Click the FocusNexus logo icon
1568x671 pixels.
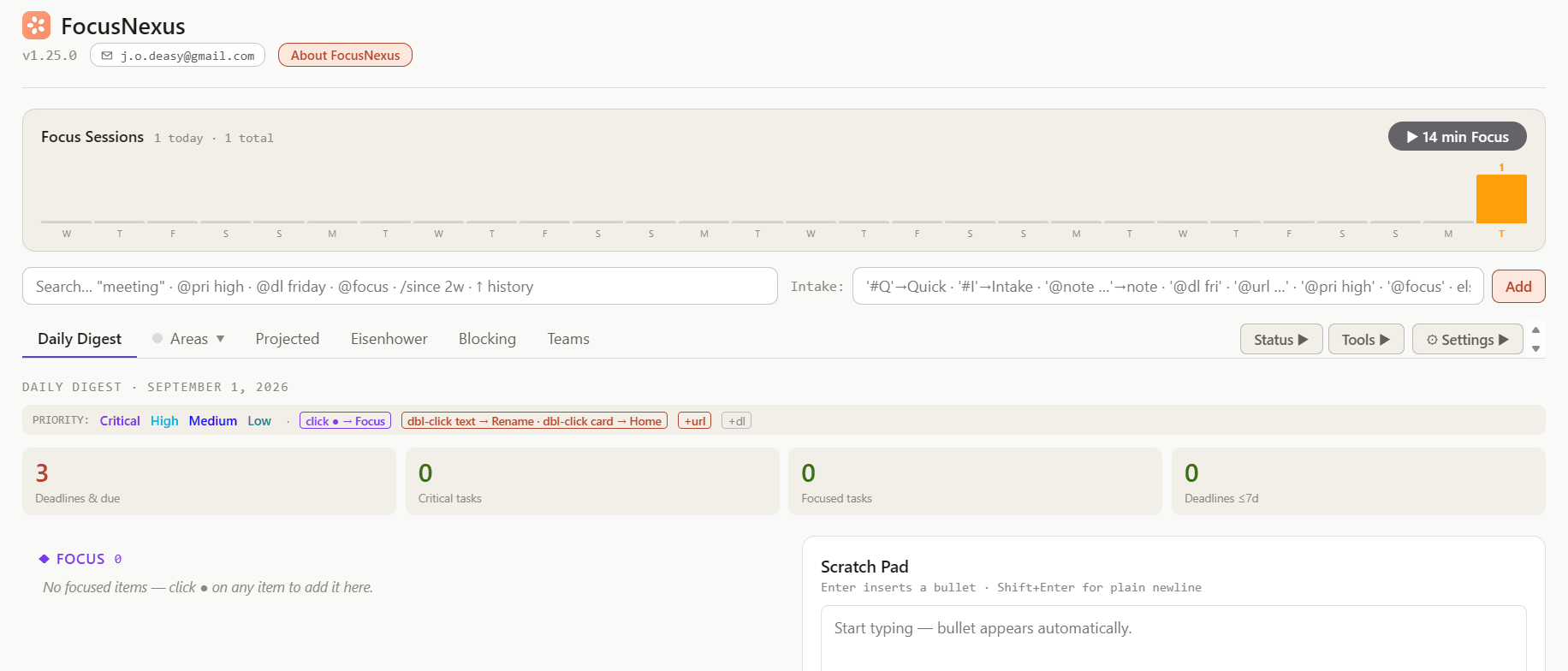(x=36, y=26)
